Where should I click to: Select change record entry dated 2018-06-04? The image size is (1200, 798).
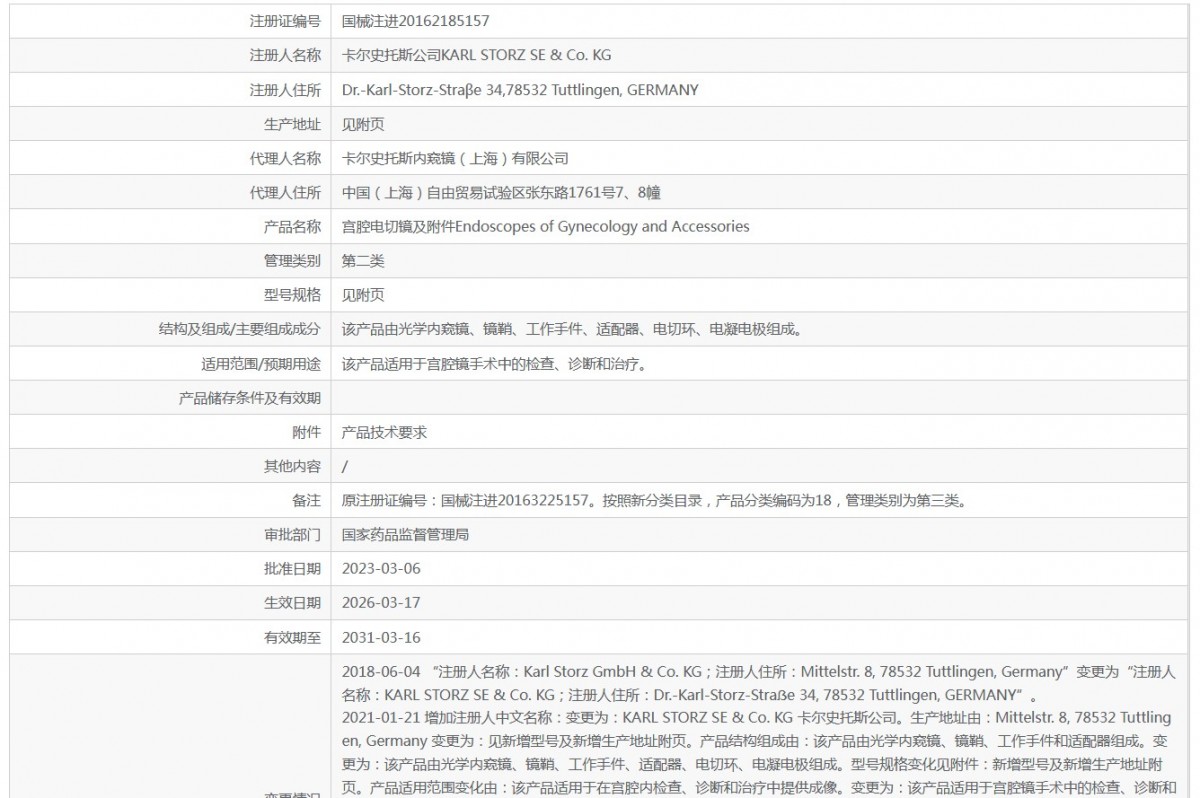click(759, 683)
